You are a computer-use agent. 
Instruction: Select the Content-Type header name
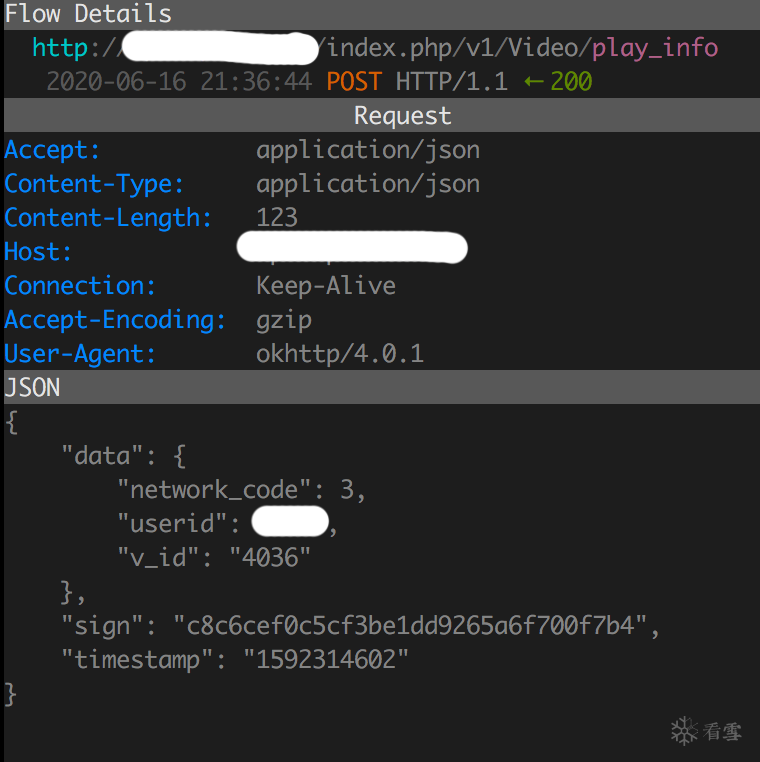pos(94,184)
